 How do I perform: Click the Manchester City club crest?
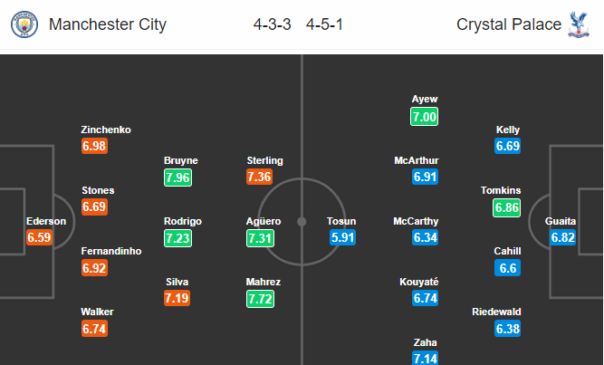click(x=24, y=24)
